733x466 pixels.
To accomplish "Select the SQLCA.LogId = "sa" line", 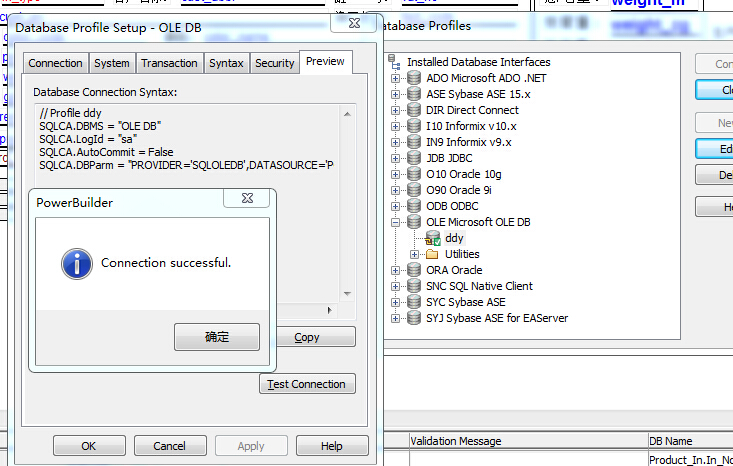I will (88, 139).
